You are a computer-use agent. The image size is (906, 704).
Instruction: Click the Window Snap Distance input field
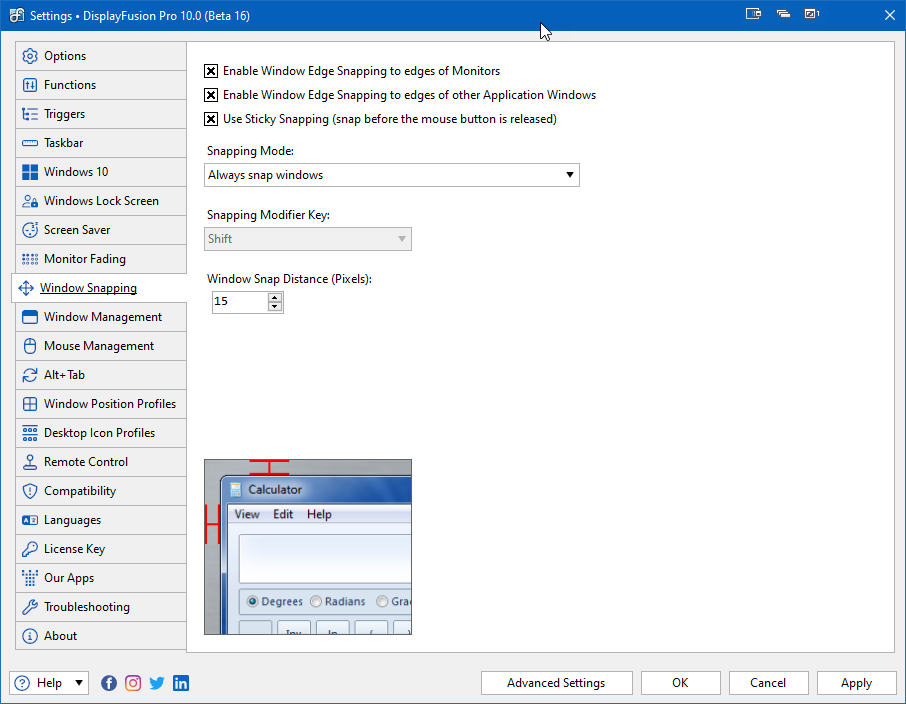tap(240, 302)
